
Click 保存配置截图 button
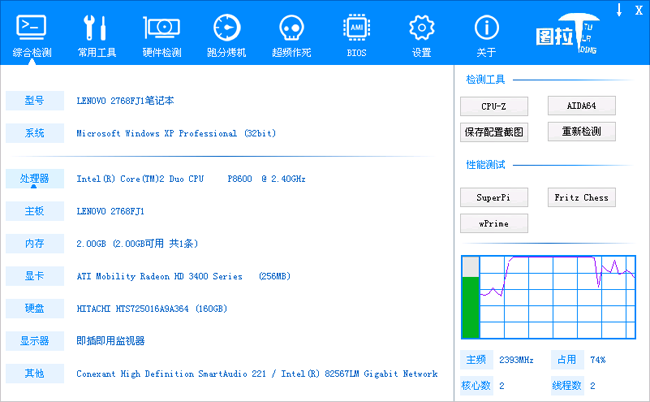(x=494, y=132)
